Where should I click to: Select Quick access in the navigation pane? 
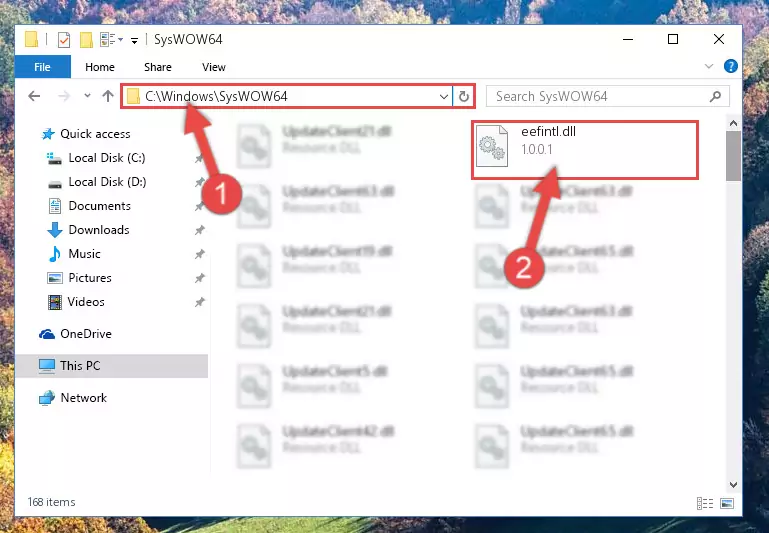(x=95, y=134)
